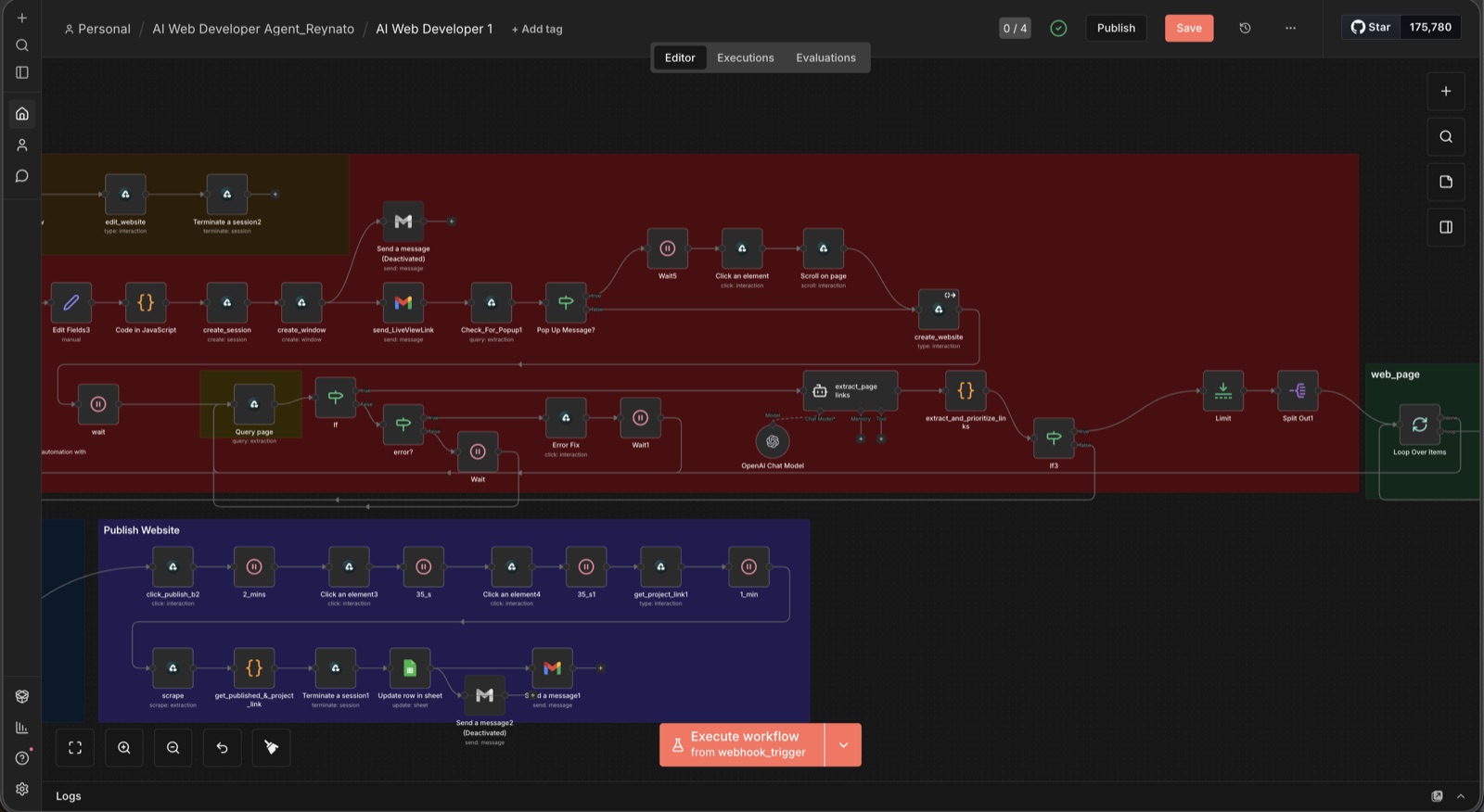The height and width of the screenshot is (812, 1484).
Task: Select the Error Fix node
Action: [566, 418]
